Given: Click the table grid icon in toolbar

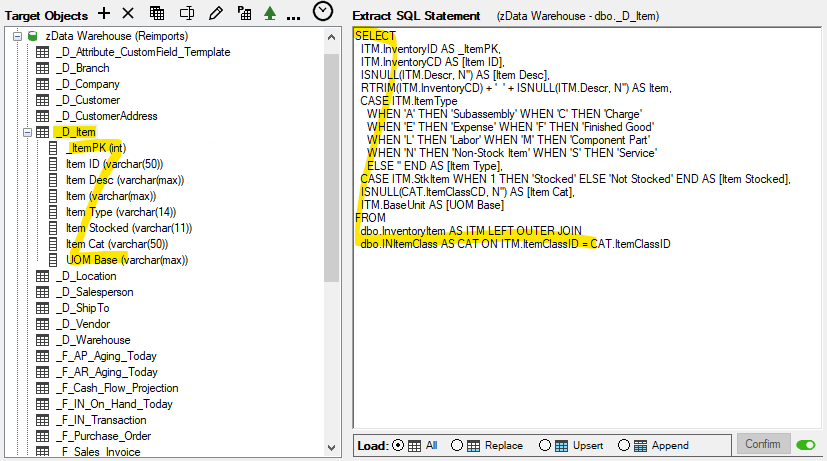Looking at the screenshot, I should (x=157, y=13).
